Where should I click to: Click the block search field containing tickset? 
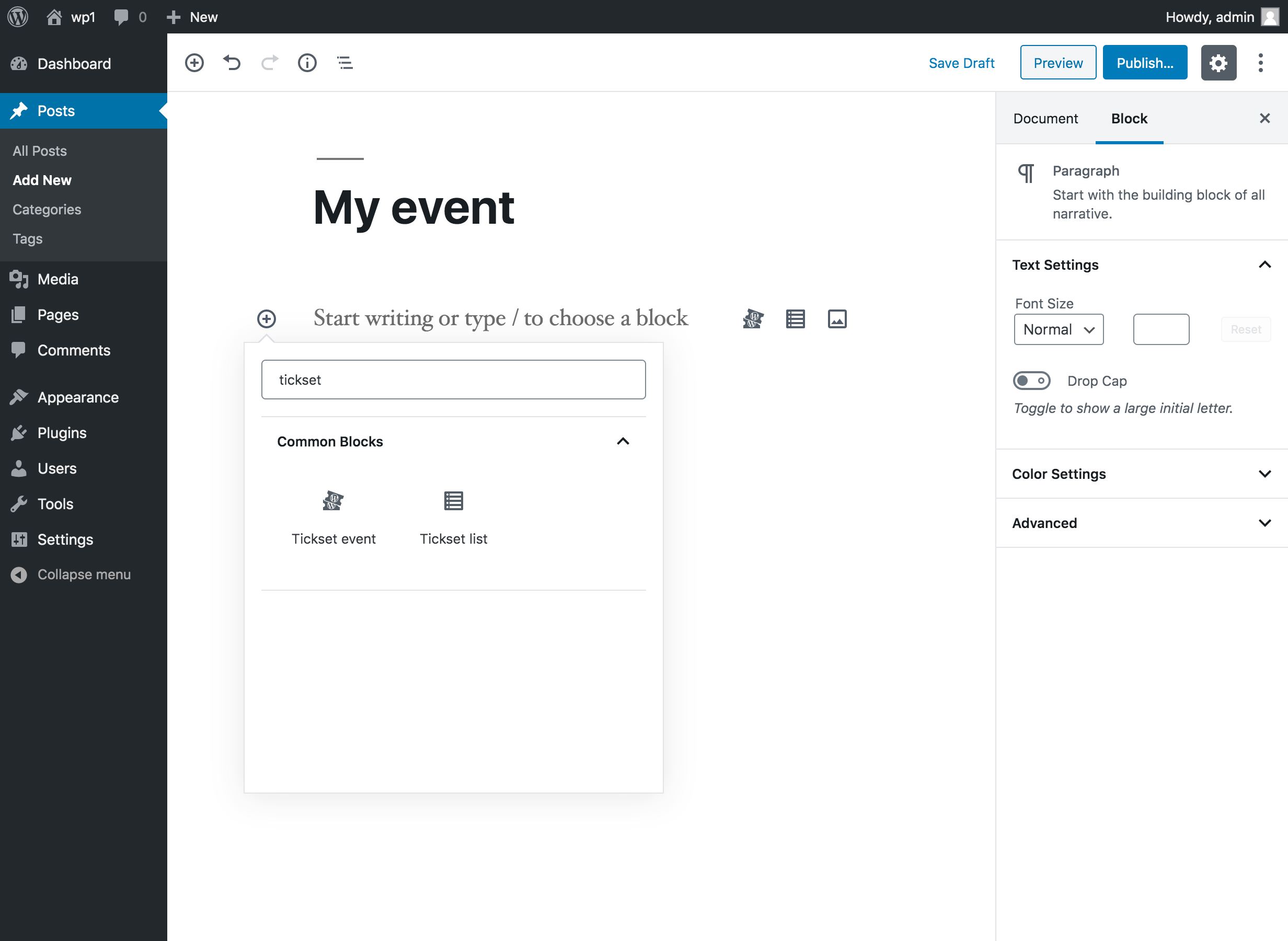click(x=453, y=380)
